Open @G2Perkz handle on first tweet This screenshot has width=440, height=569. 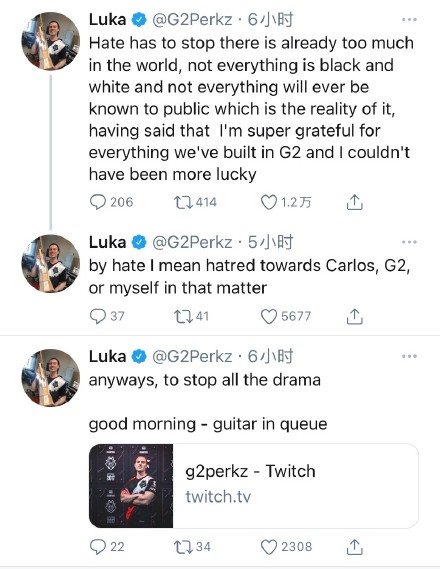click(x=192, y=20)
